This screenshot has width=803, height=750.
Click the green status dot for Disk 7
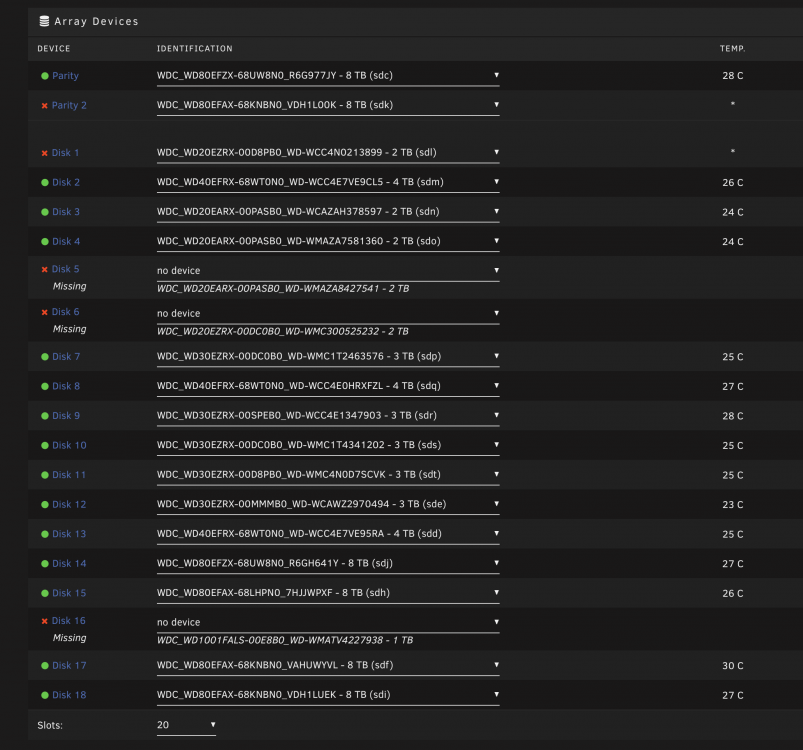(45, 357)
